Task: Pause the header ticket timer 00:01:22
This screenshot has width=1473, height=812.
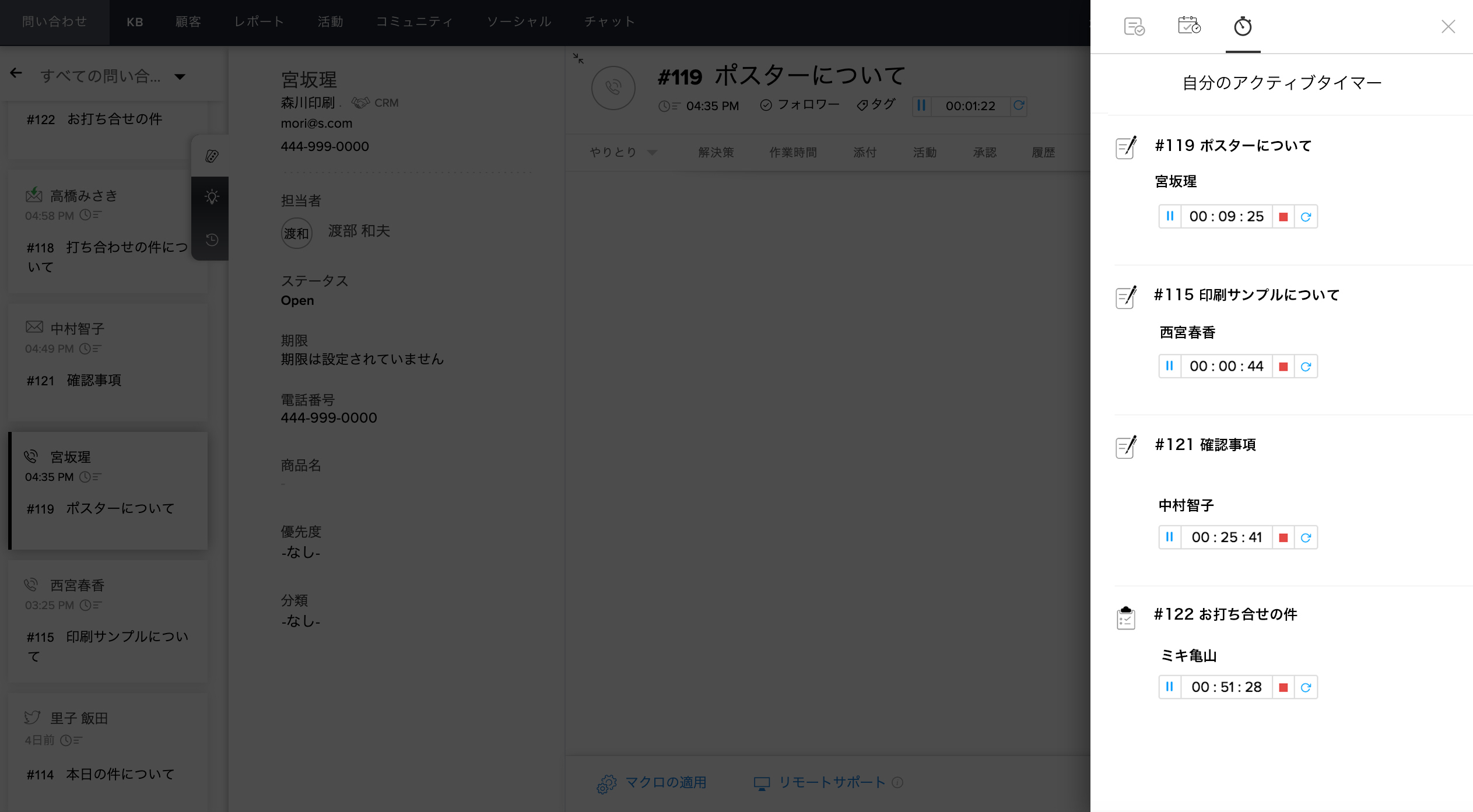Action: 921,106
